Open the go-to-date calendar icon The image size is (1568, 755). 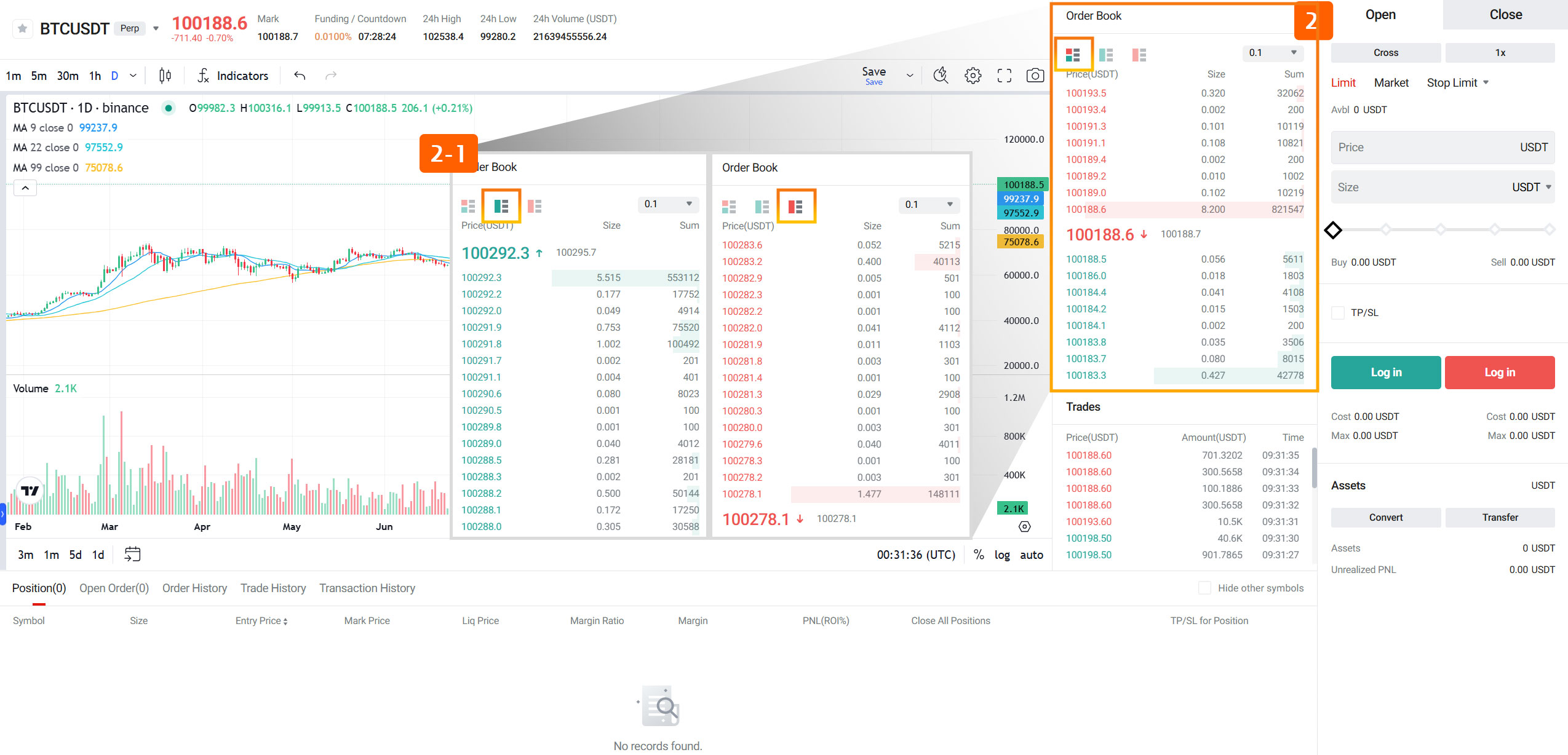click(x=132, y=555)
